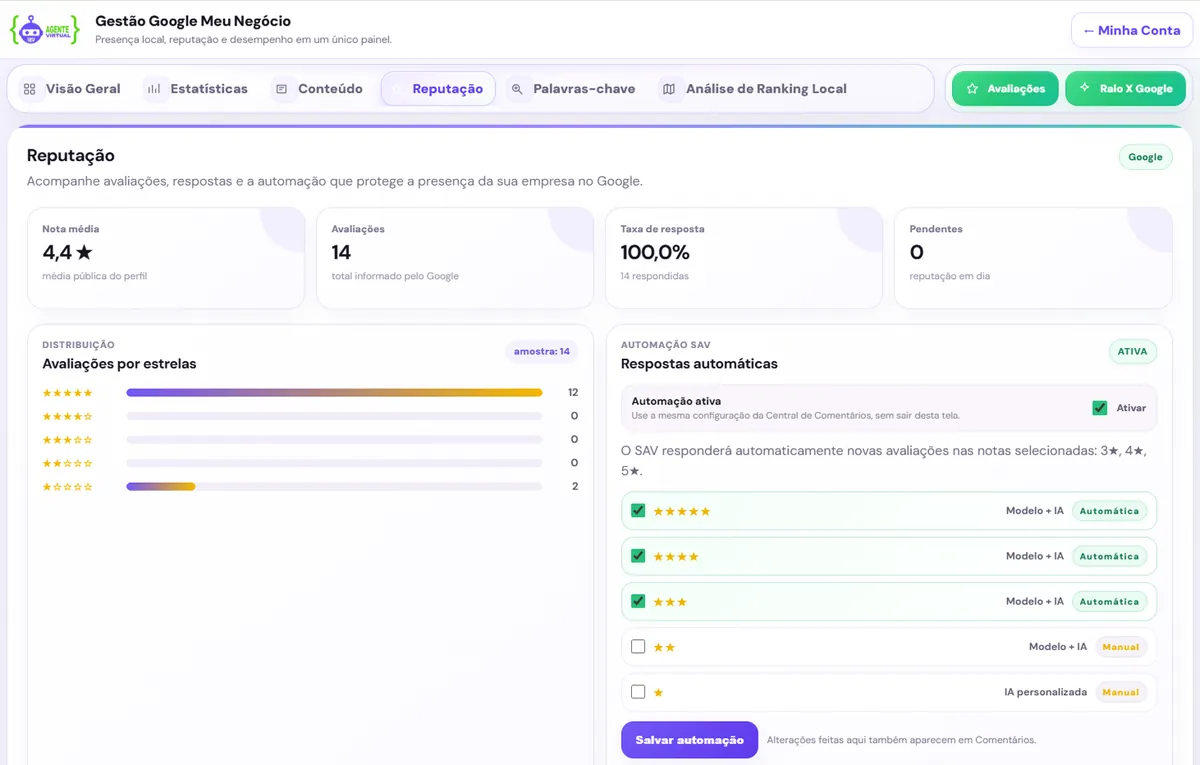The height and width of the screenshot is (765, 1200).
Task: Uncheck the five-star auto-reply checkbox
Action: [x=638, y=510]
